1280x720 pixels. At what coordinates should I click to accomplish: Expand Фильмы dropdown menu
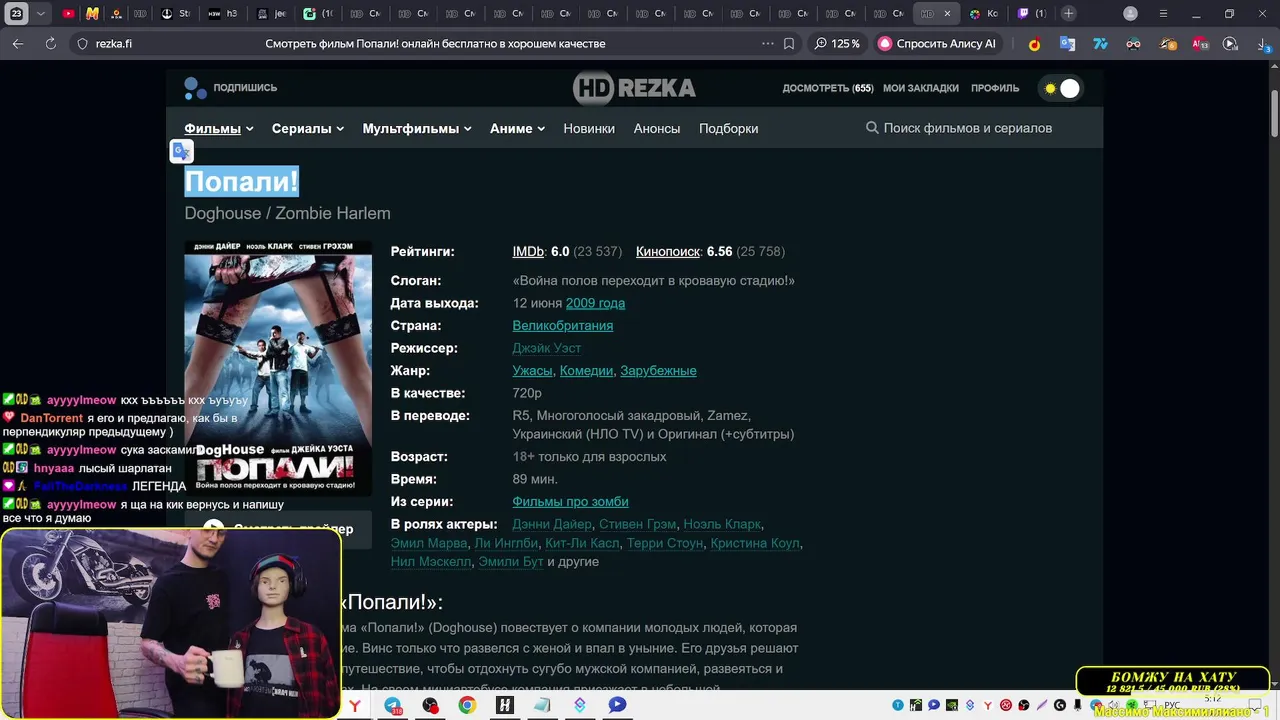(x=219, y=128)
